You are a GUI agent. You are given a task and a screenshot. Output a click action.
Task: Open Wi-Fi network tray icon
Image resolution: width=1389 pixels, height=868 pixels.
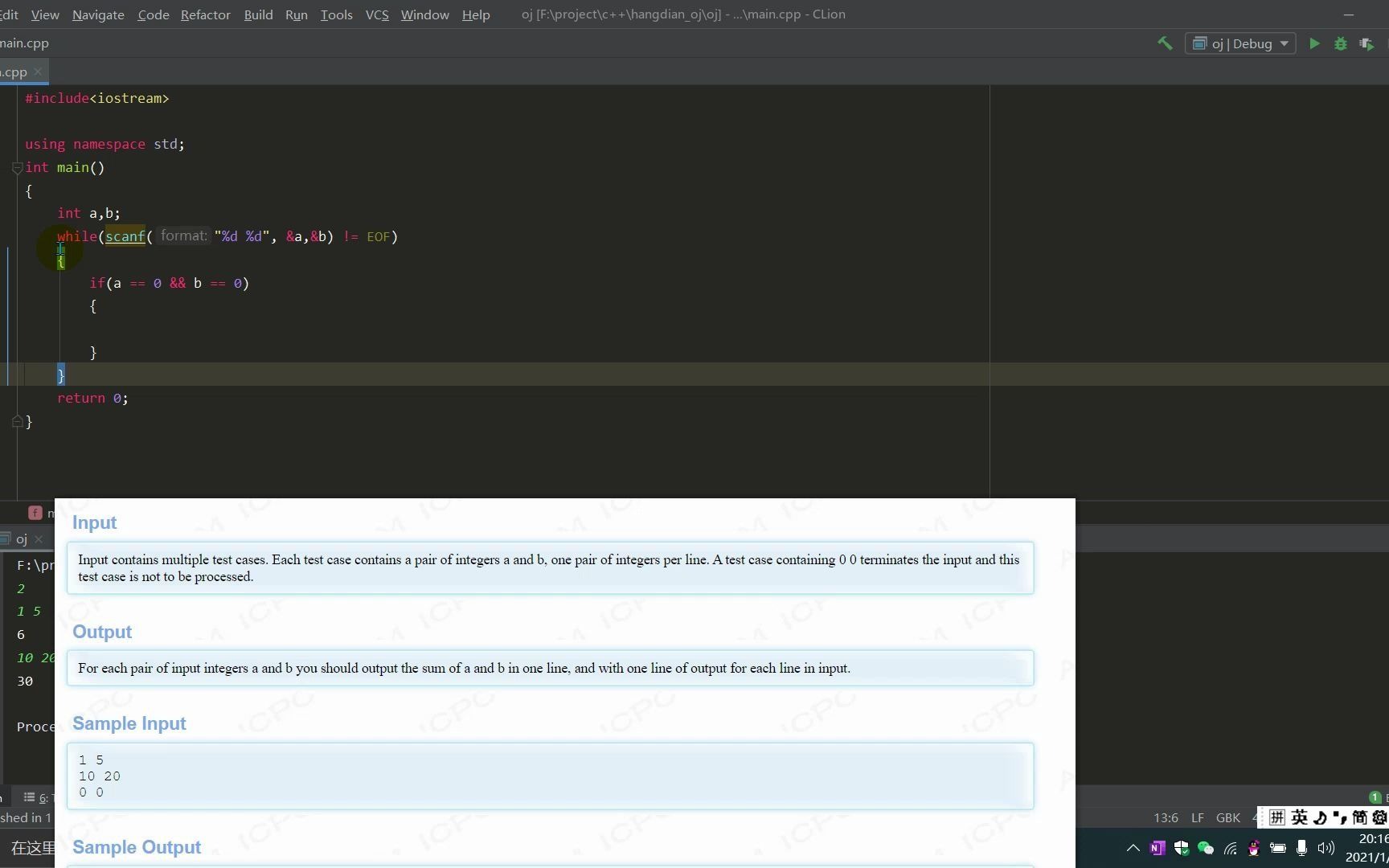click(x=1230, y=848)
